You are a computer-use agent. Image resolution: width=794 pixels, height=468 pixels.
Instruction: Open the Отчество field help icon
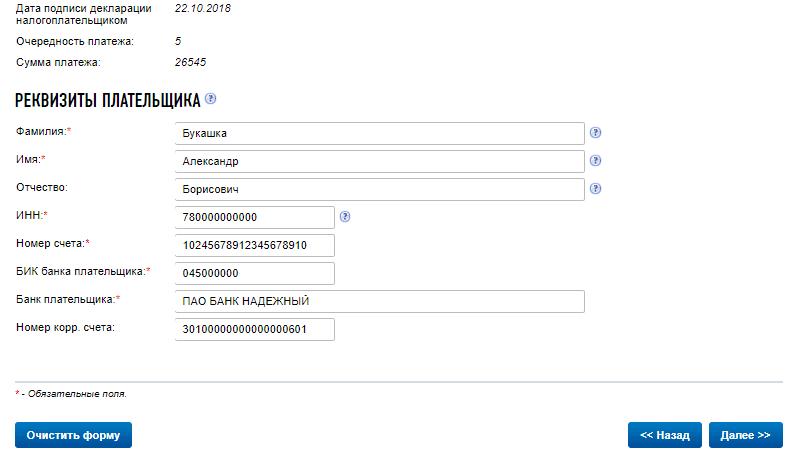coord(596,188)
